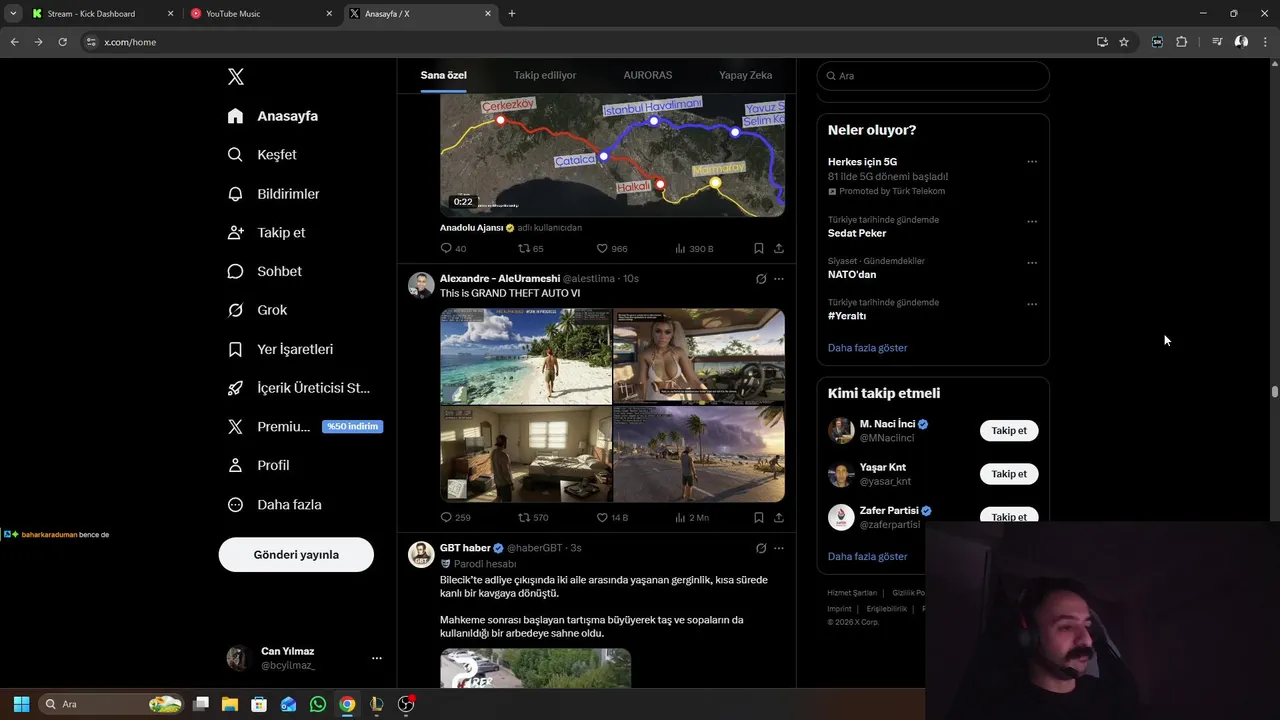The width and height of the screenshot is (1280, 720).
Task: Open Daha fazla göster under who to follow
Action: (x=867, y=556)
